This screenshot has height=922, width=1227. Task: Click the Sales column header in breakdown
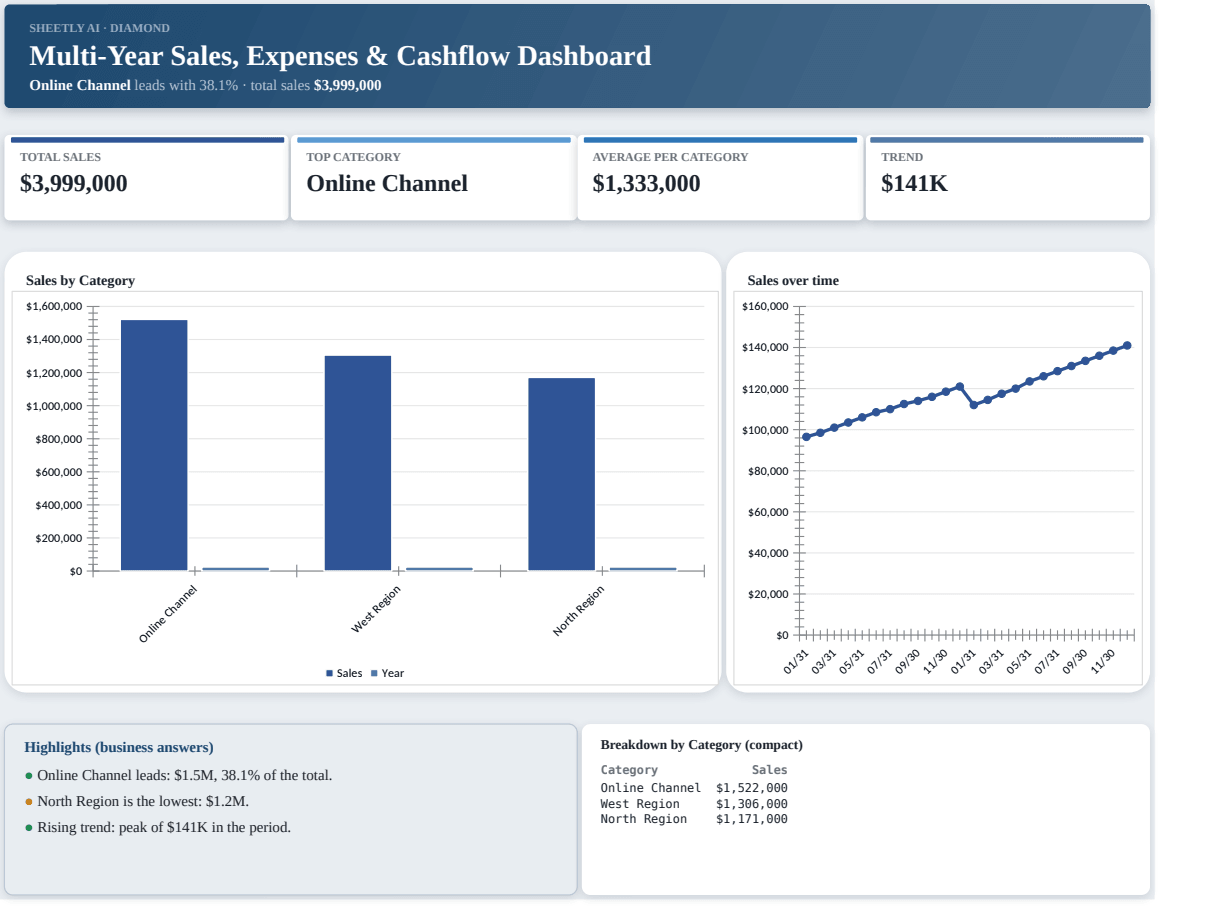(770, 770)
